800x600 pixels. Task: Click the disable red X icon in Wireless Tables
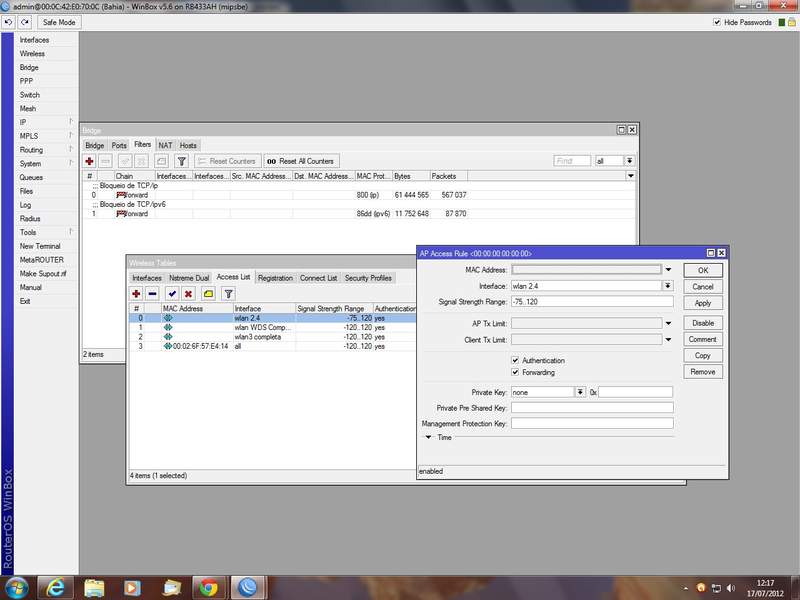coord(188,294)
